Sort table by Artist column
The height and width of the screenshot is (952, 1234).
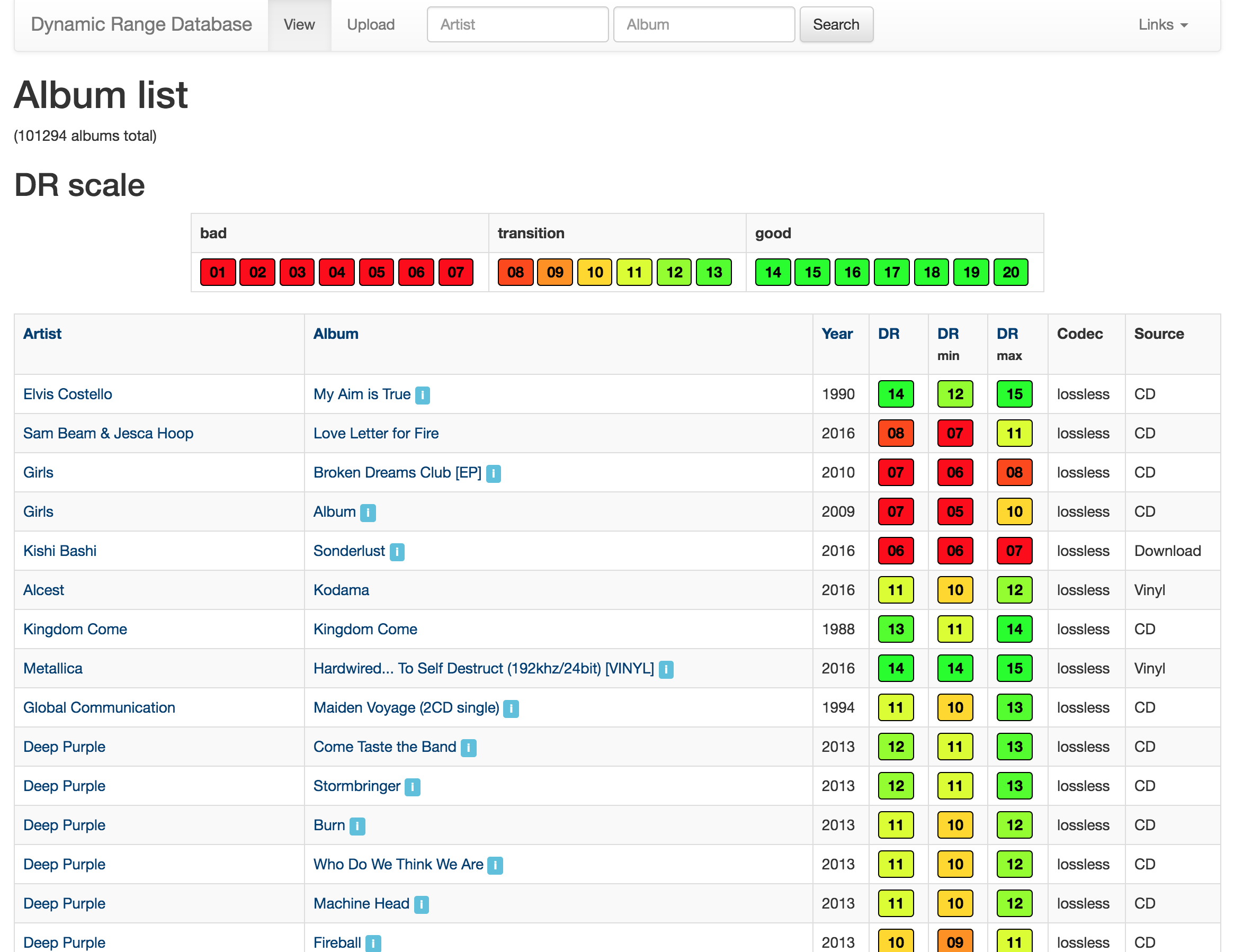(x=42, y=334)
